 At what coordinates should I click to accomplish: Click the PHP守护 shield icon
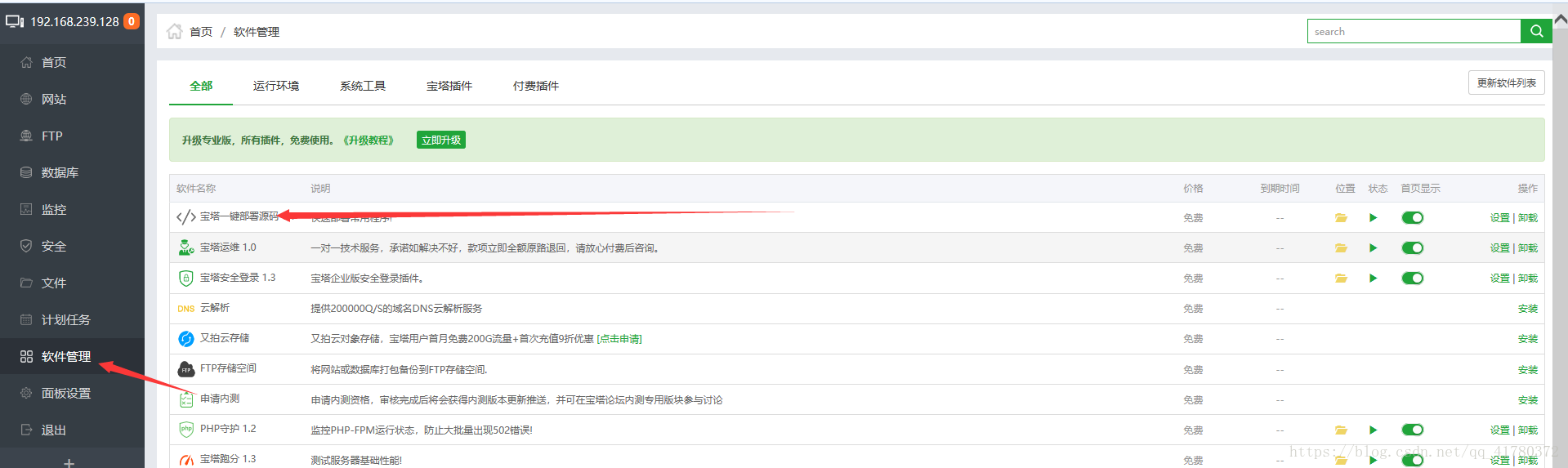pyautogui.click(x=186, y=429)
